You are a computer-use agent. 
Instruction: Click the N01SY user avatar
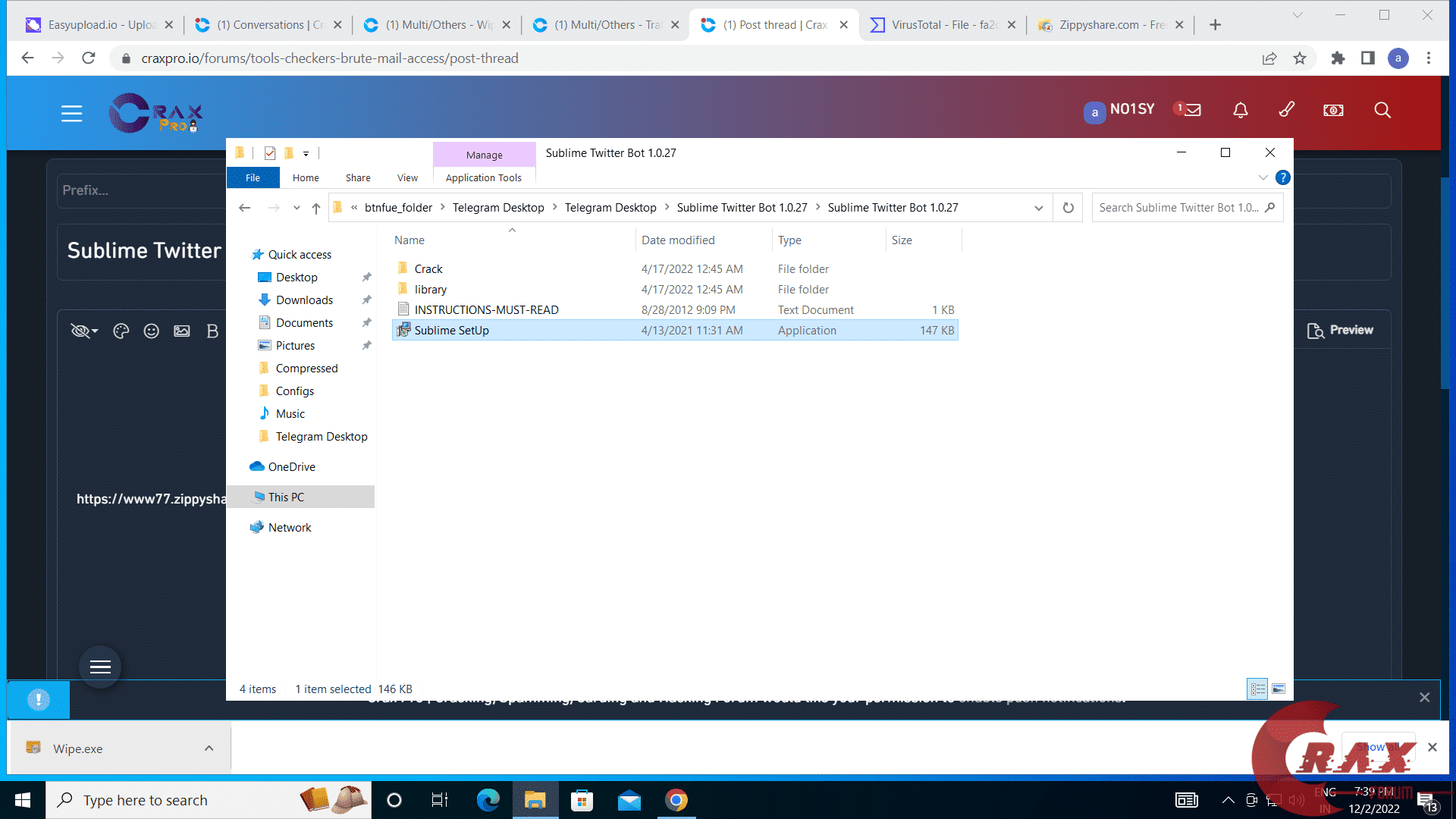(x=1094, y=112)
